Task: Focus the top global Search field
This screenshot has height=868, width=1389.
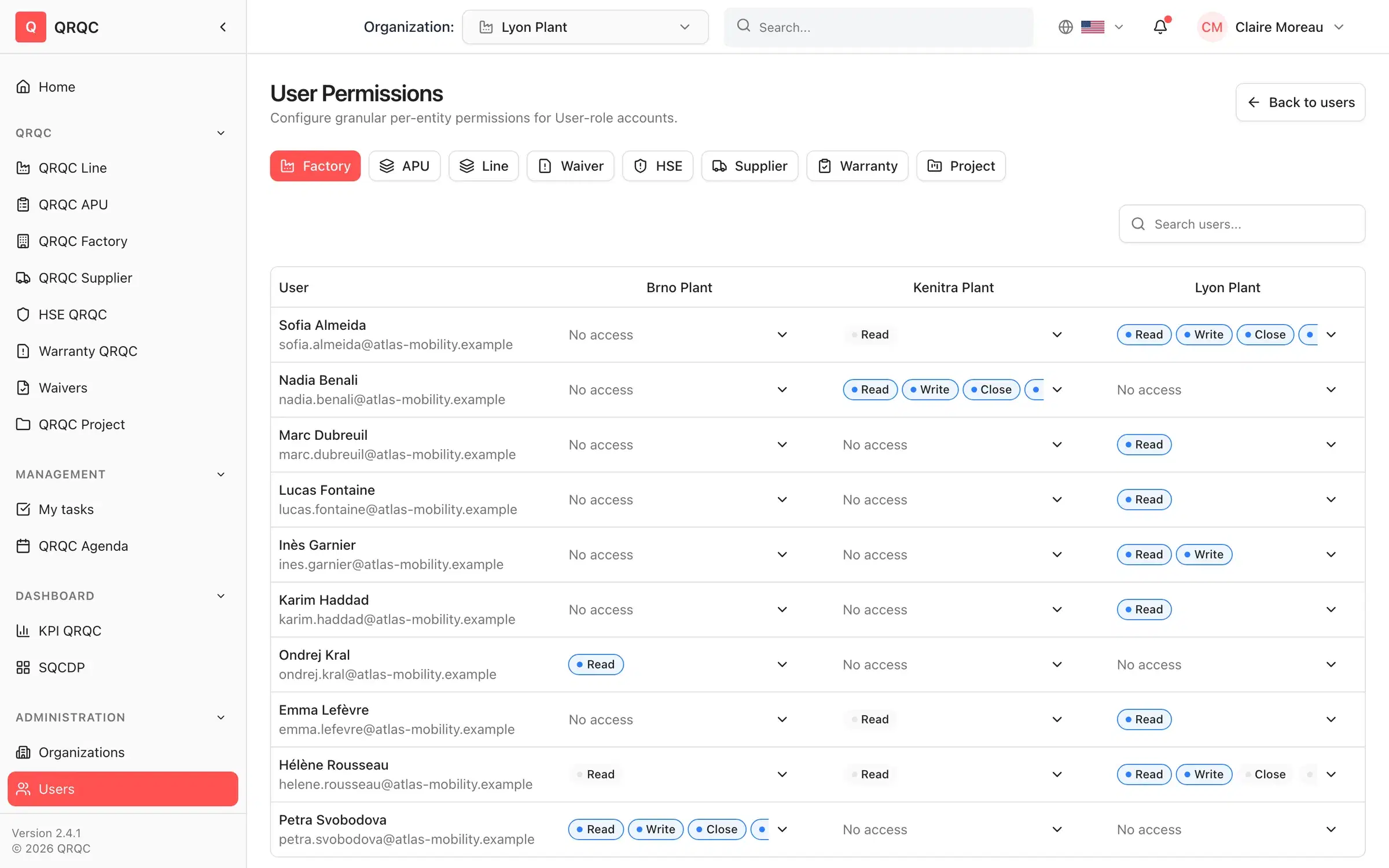Action: coord(878,27)
